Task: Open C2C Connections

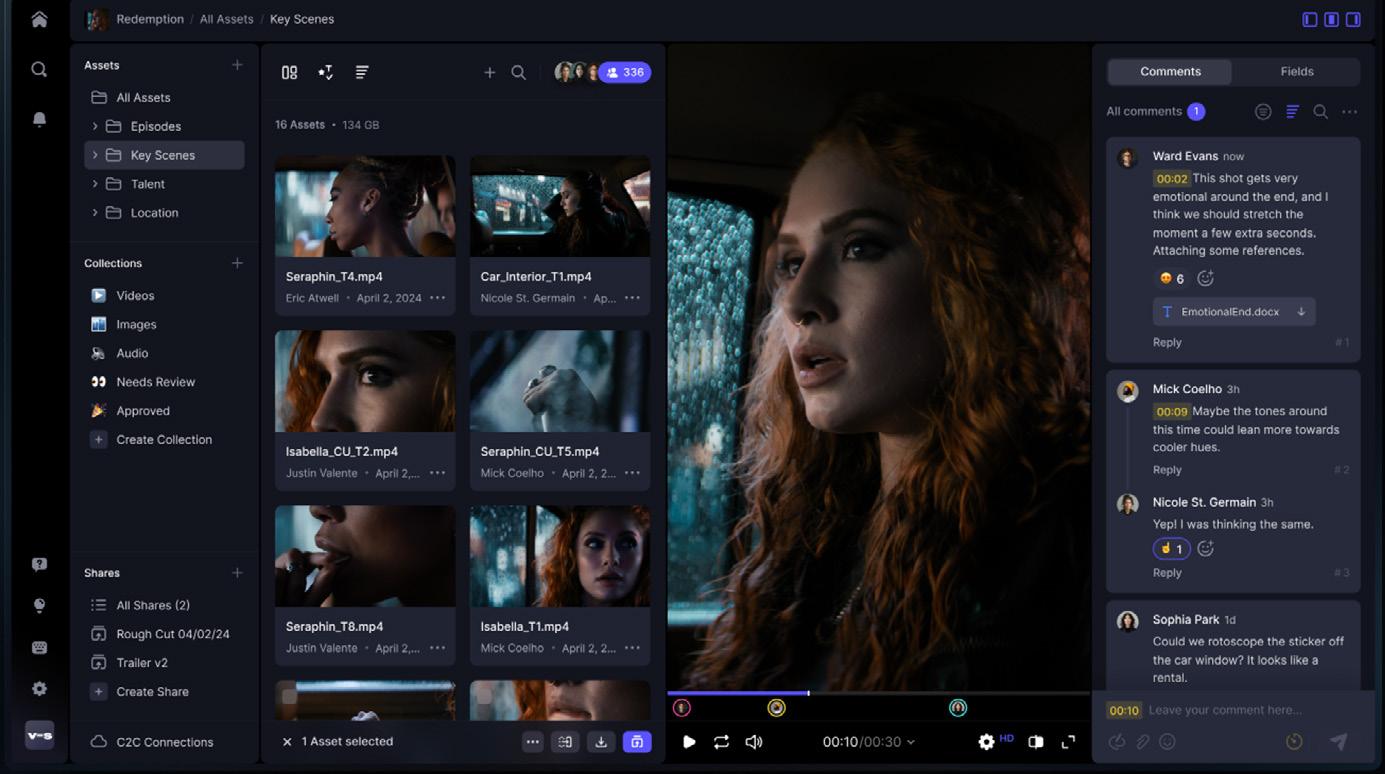Action: click(x=164, y=742)
